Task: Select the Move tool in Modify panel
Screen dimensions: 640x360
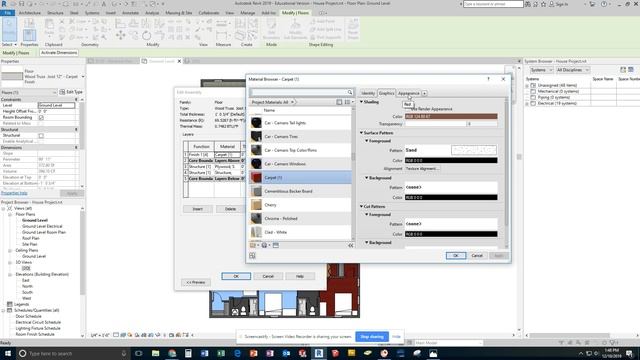Action: click(x=120, y=36)
